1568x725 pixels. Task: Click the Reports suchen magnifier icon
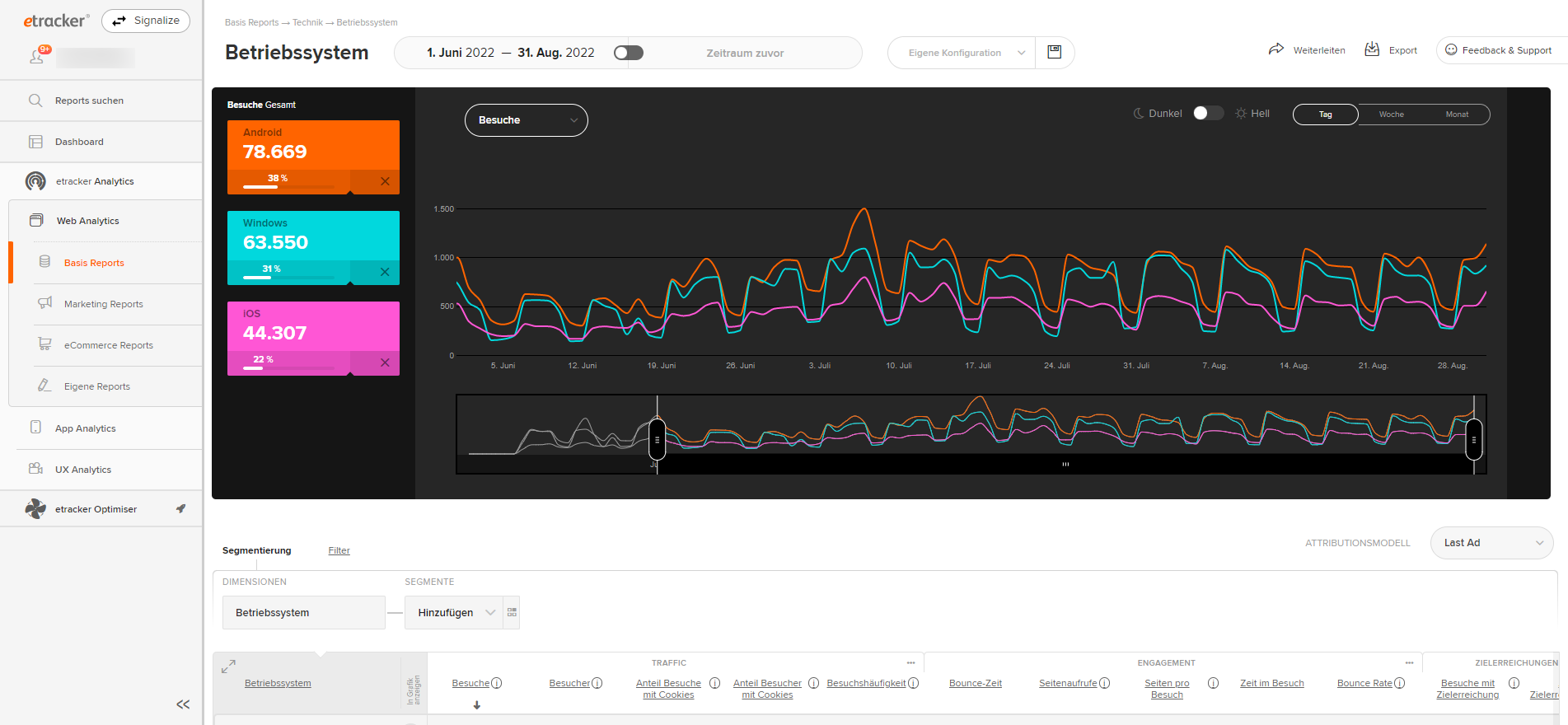(x=35, y=101)
